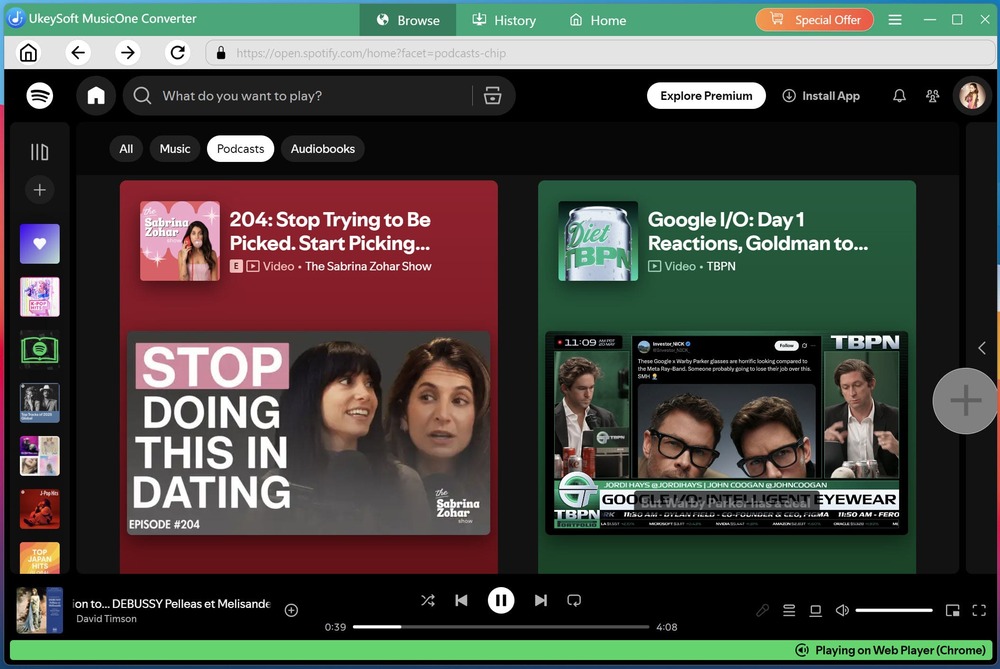Click the browser home icon in toolbar
Screen dimensions: 1000x669
[x=28, y=52]
